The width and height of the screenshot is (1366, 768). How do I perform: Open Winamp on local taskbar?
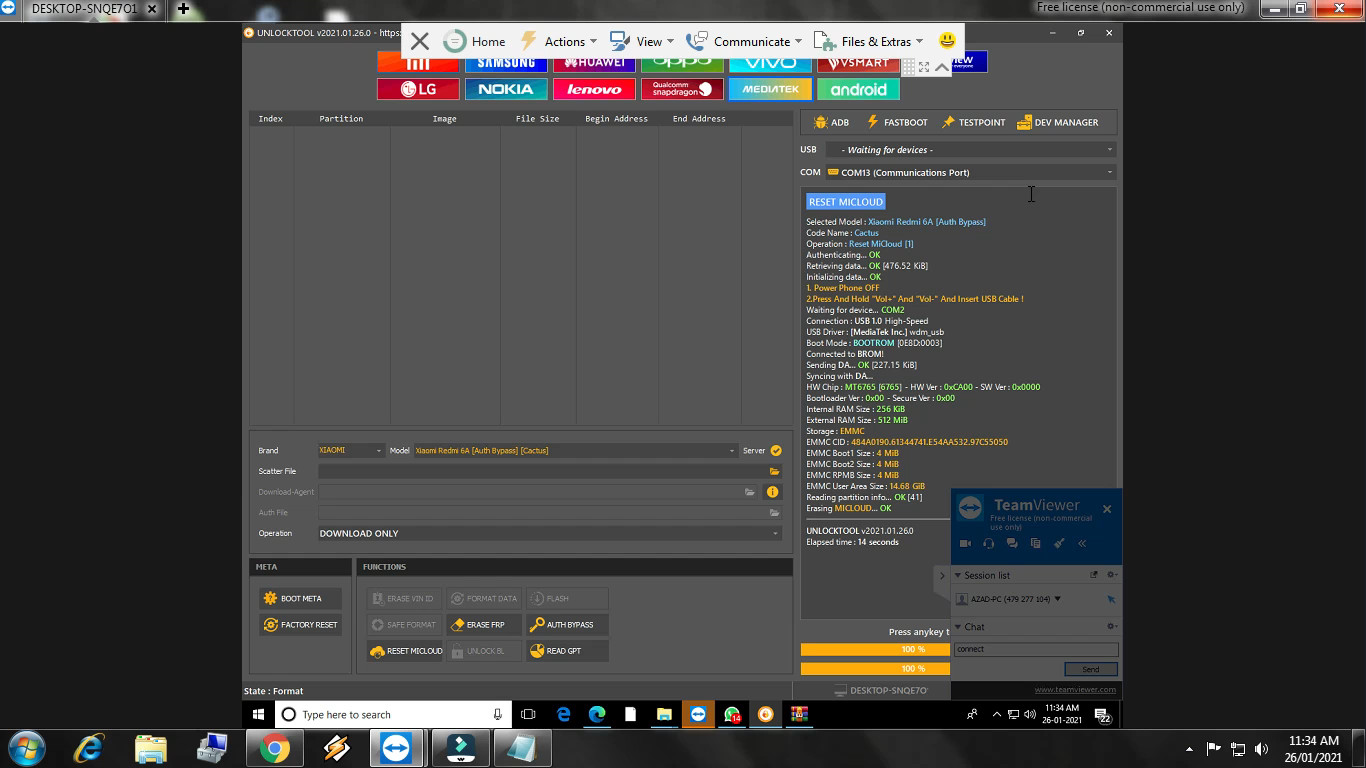336,748
